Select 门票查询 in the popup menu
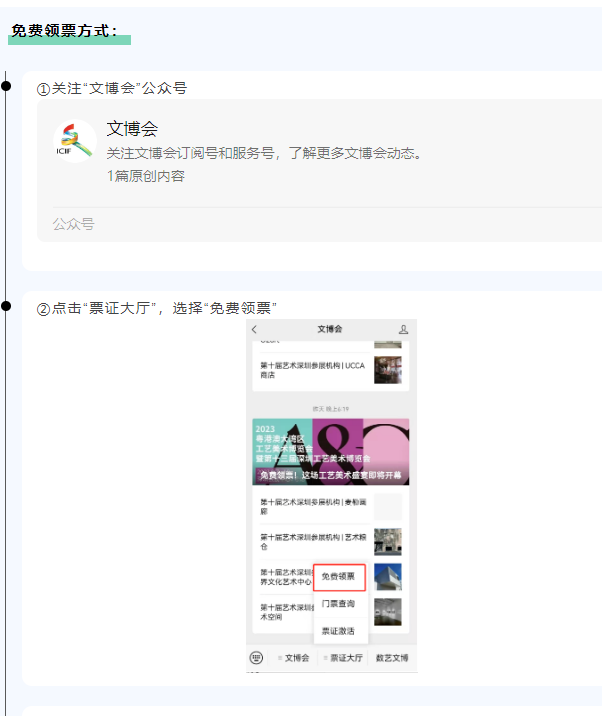 (x=338, y=604)
